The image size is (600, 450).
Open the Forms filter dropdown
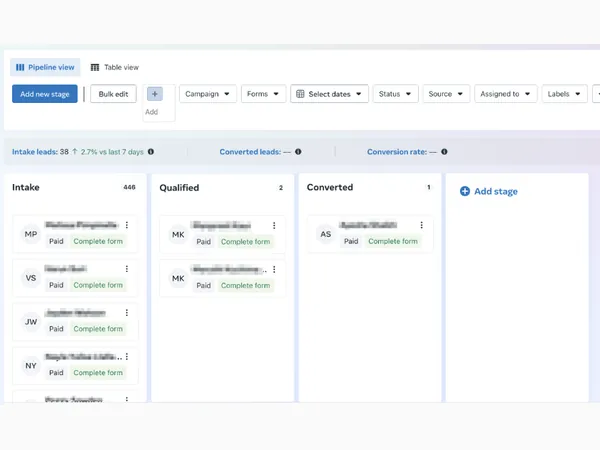[263, 94]
